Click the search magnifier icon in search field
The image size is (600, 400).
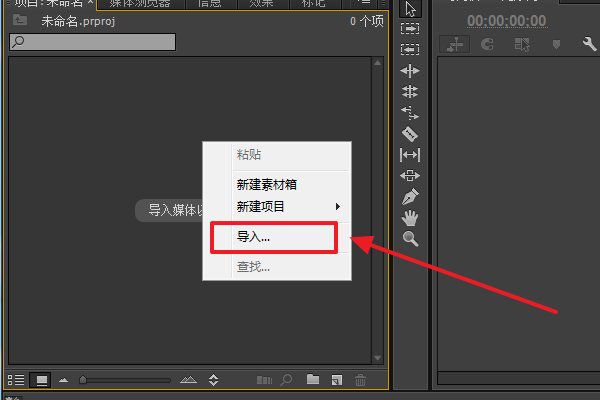(18, 41)
